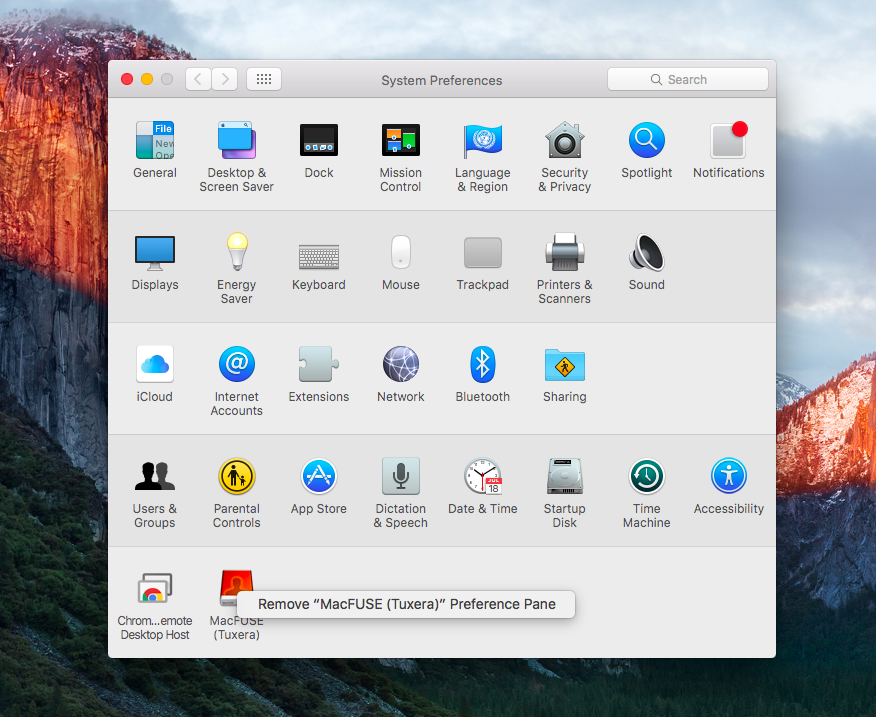
Task: Click the back navigation arrow
Action: coord(199,80)
